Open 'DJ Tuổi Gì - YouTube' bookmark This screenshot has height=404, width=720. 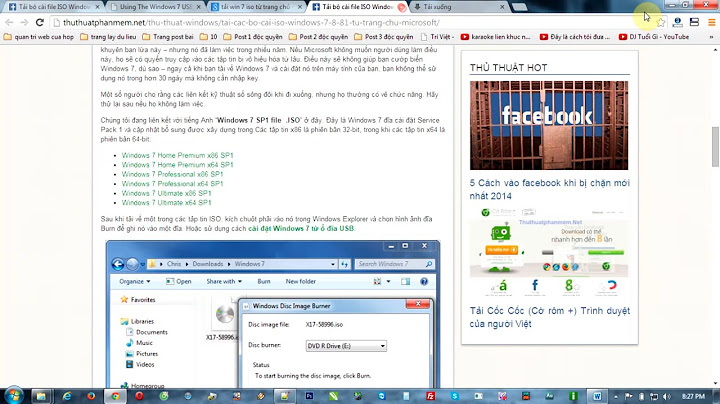point(654,37)
